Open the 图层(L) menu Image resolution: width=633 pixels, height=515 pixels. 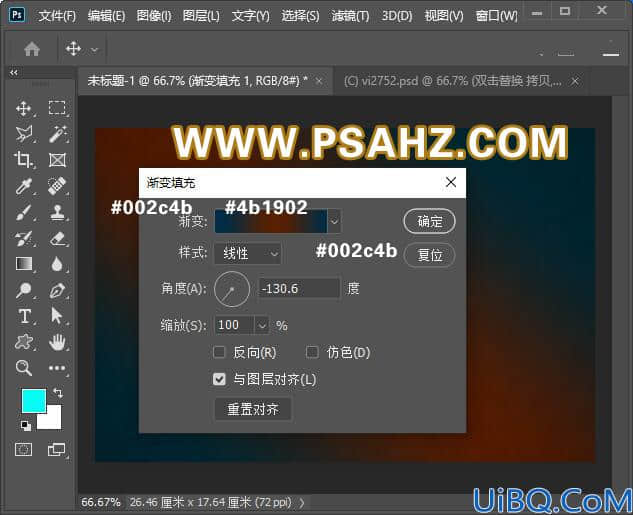click(x=201, y=16)
